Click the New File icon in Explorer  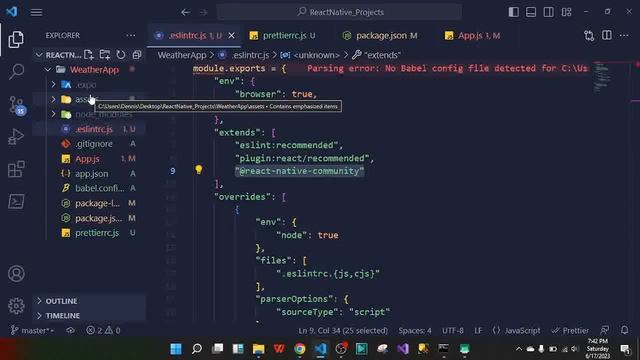[x=89, y=55]
